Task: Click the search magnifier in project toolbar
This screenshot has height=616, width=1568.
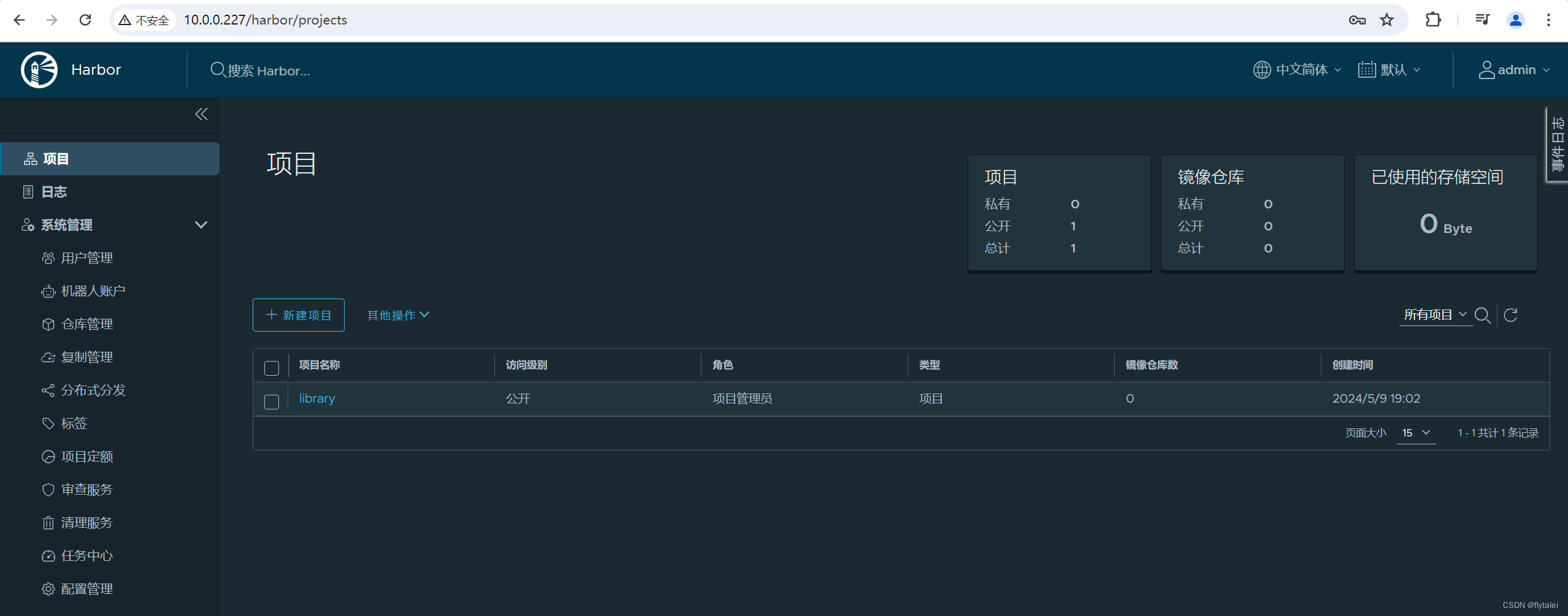Action: click(x=1482, y=315)
